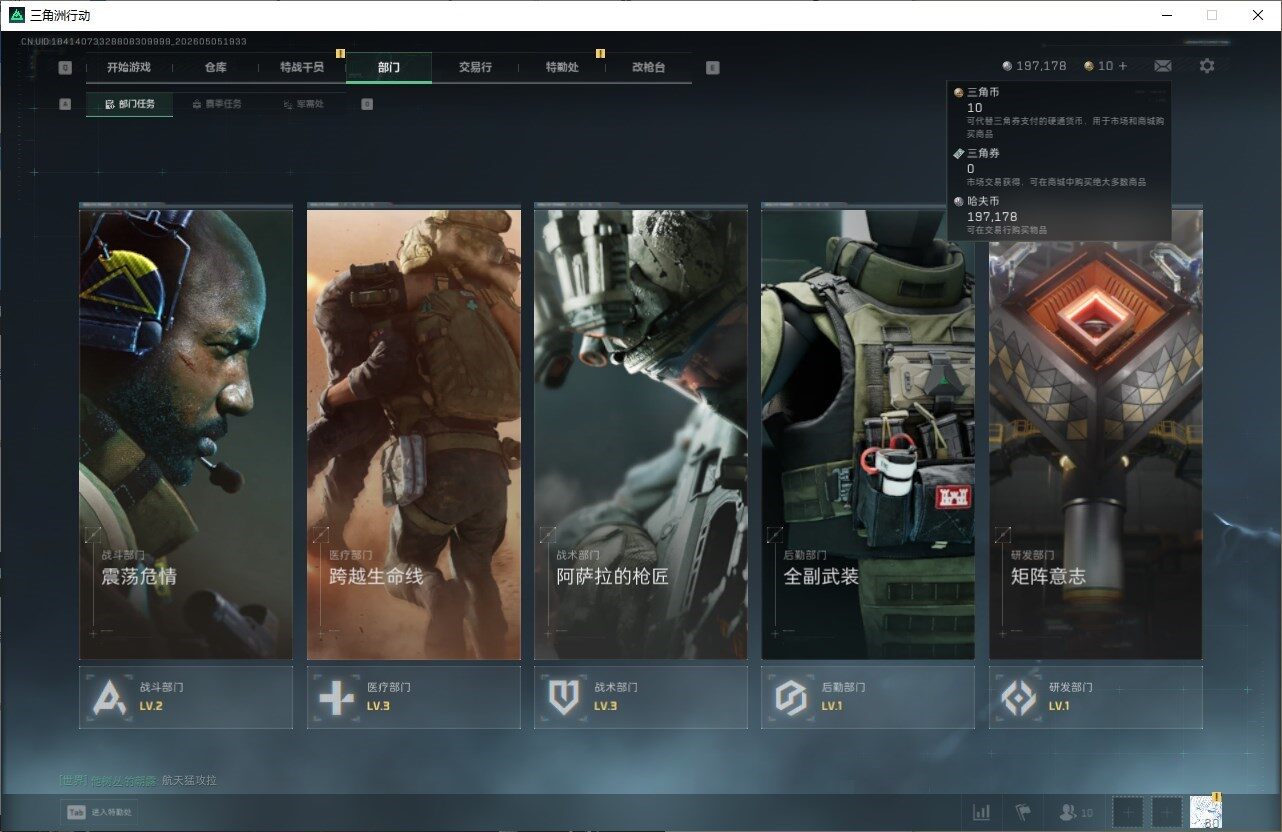Click the 哈夫币 197,178 balance in top bar
Screen dimensions: 1282x832
pos(1035,66)
